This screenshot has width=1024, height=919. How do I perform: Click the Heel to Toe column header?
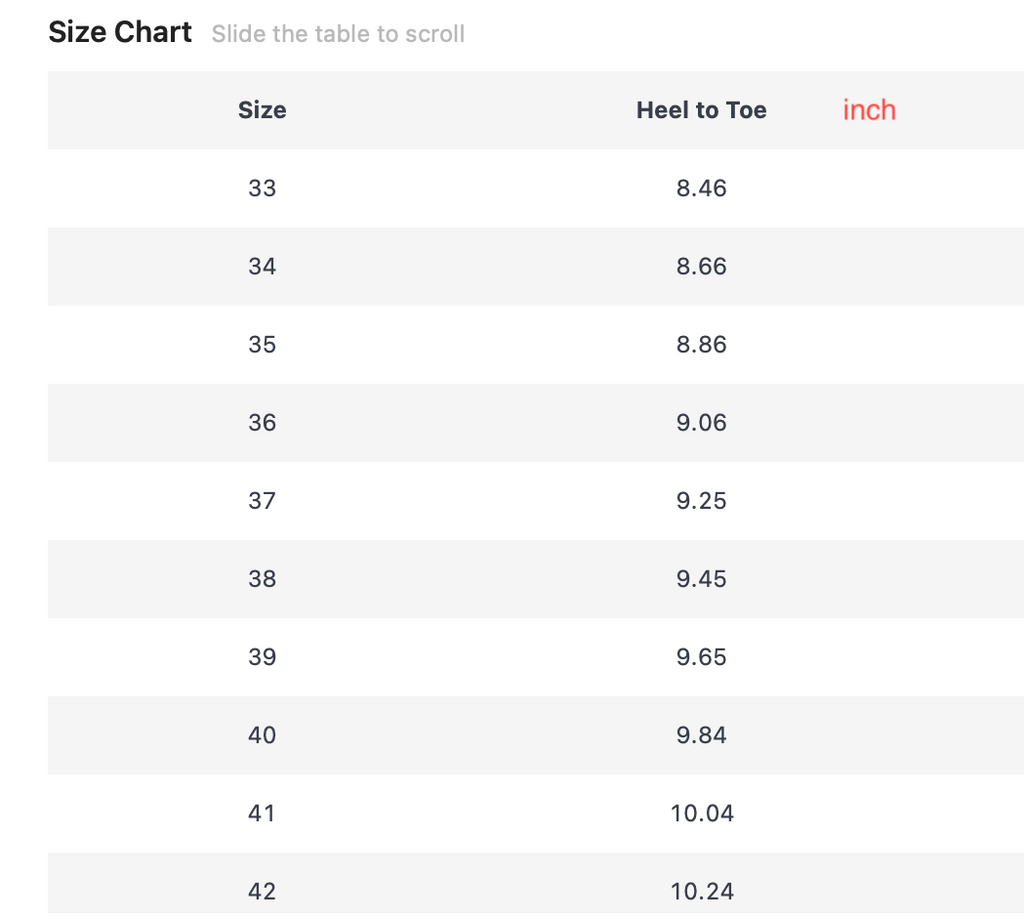click(701, 110)
